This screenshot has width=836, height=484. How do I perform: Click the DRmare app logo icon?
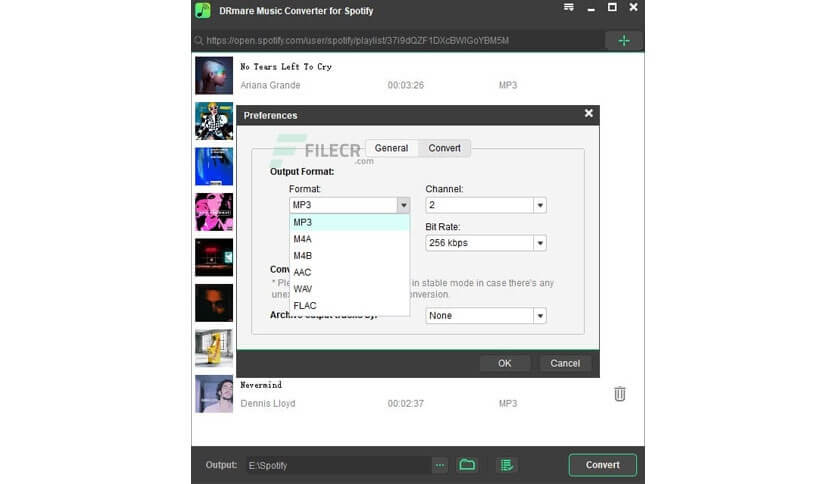click(x=203, y=10)
